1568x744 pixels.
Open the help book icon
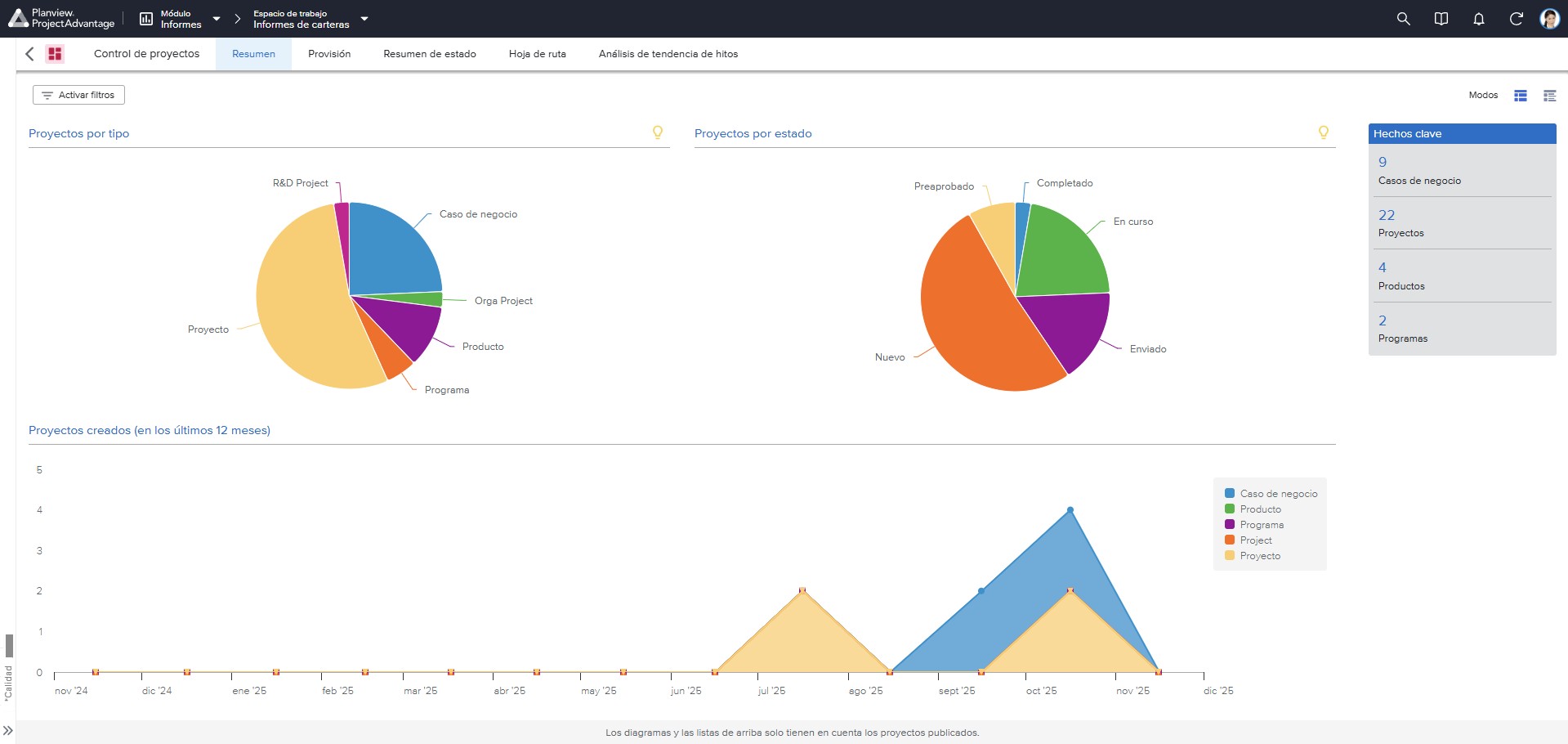coord(1441,19)
